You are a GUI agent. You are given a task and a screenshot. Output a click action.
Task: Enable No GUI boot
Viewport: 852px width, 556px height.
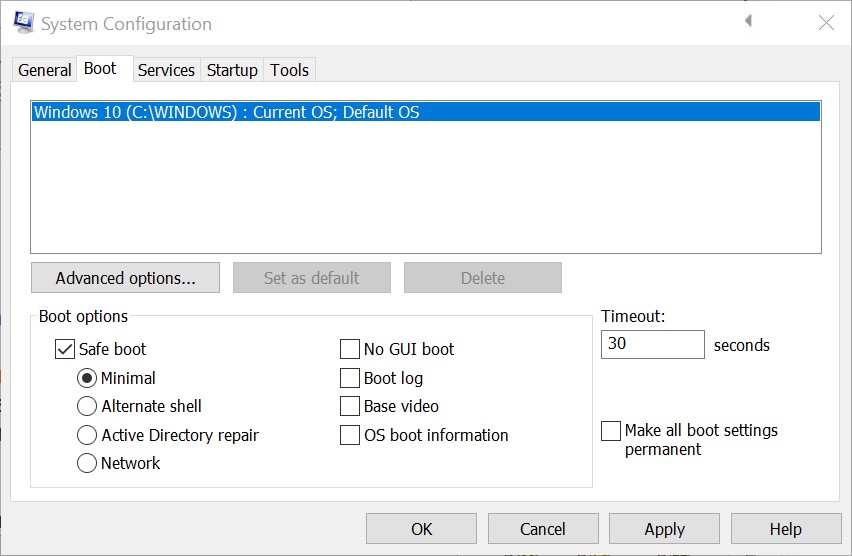click(x=350, y=349)
